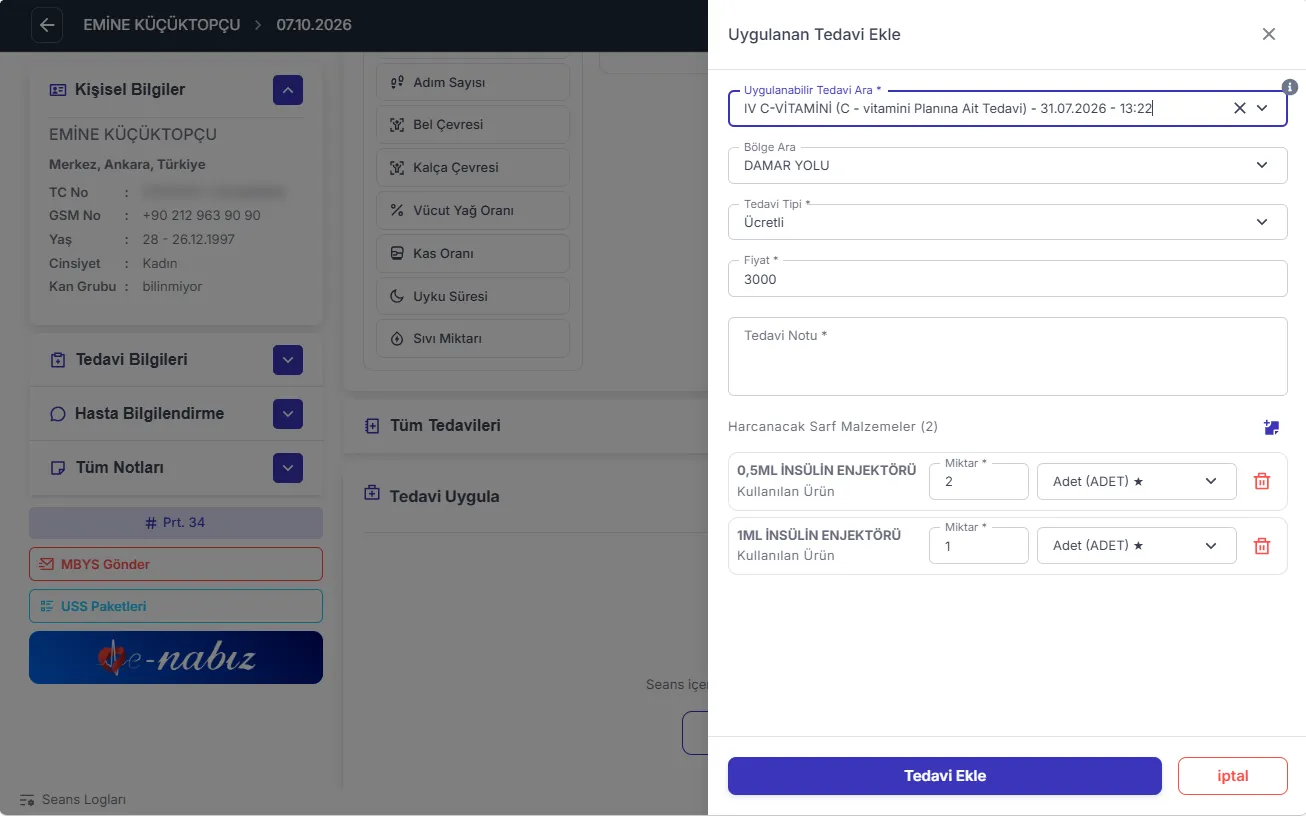The height and width of the screenshot is (816, 1306).
Task: Select the Vücut Yağ Oranı measurement
Action: [473, 211]
